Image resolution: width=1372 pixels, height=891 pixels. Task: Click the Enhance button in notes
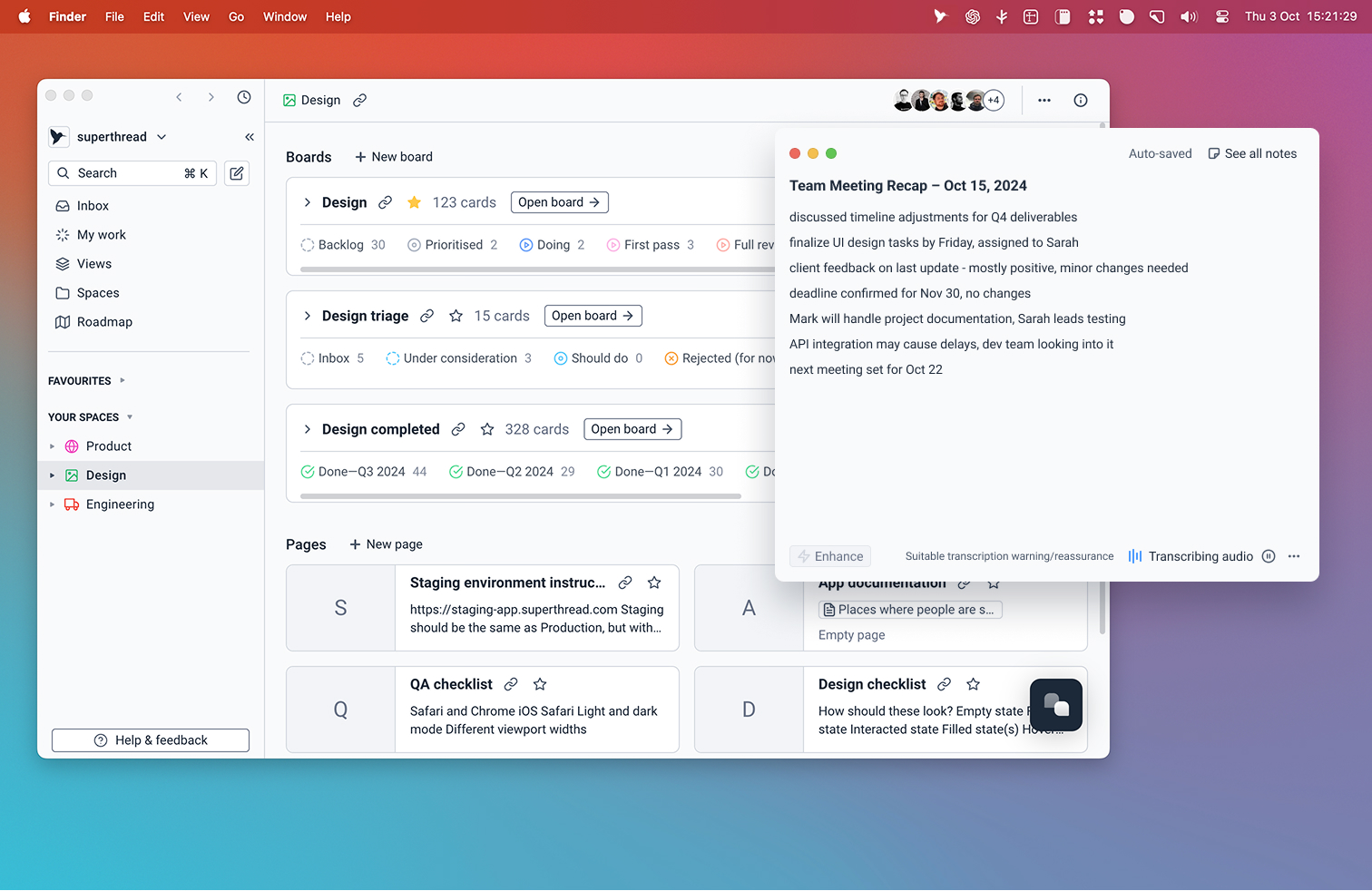[830, 556]
